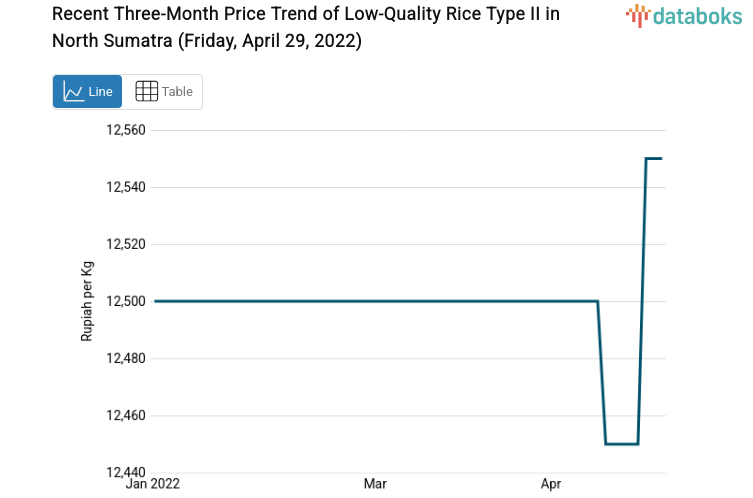The width and height of the screenshot is (753, 498).
Task: Open the databoks wordmark link
Action: coord(698,15)
